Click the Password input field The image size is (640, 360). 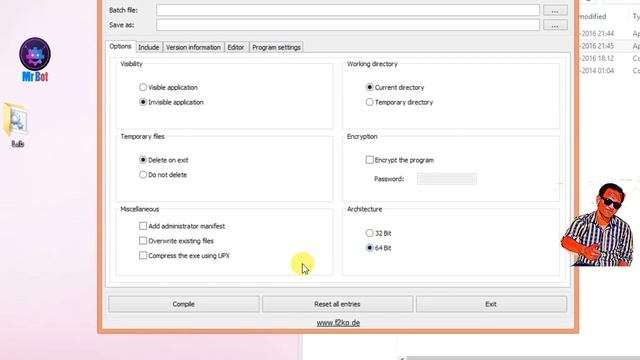tap(447, 179)
